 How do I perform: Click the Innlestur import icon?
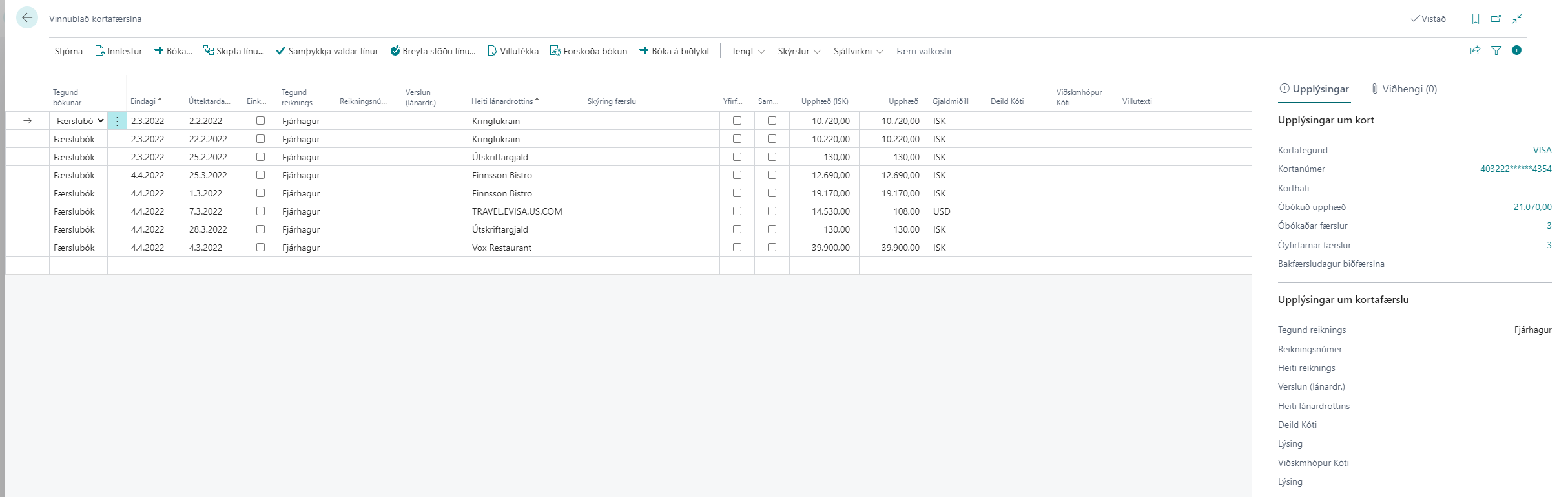click(x=100, y=51)
